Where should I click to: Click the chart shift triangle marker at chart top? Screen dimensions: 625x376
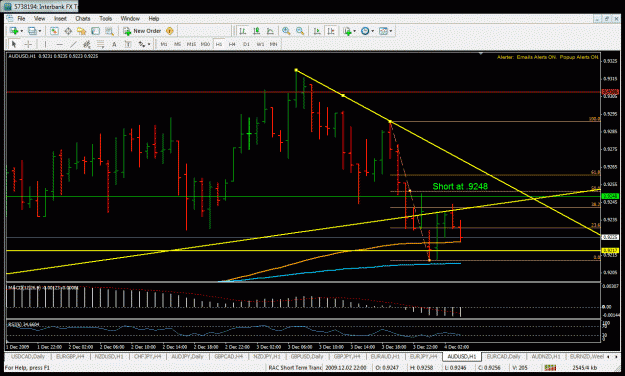tap(481, 53)
